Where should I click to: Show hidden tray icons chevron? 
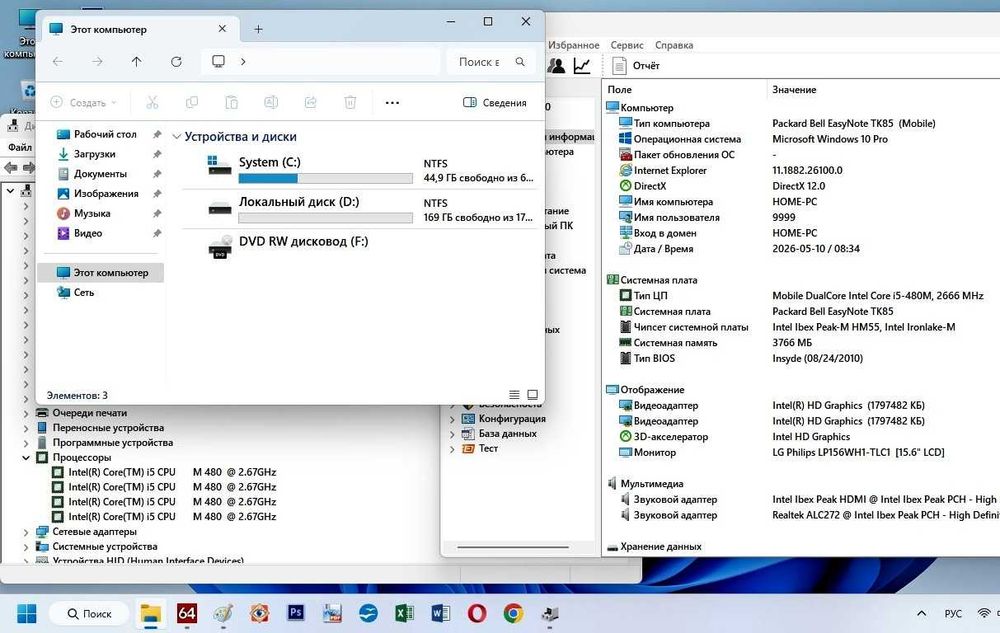click(x=922, y=613)
